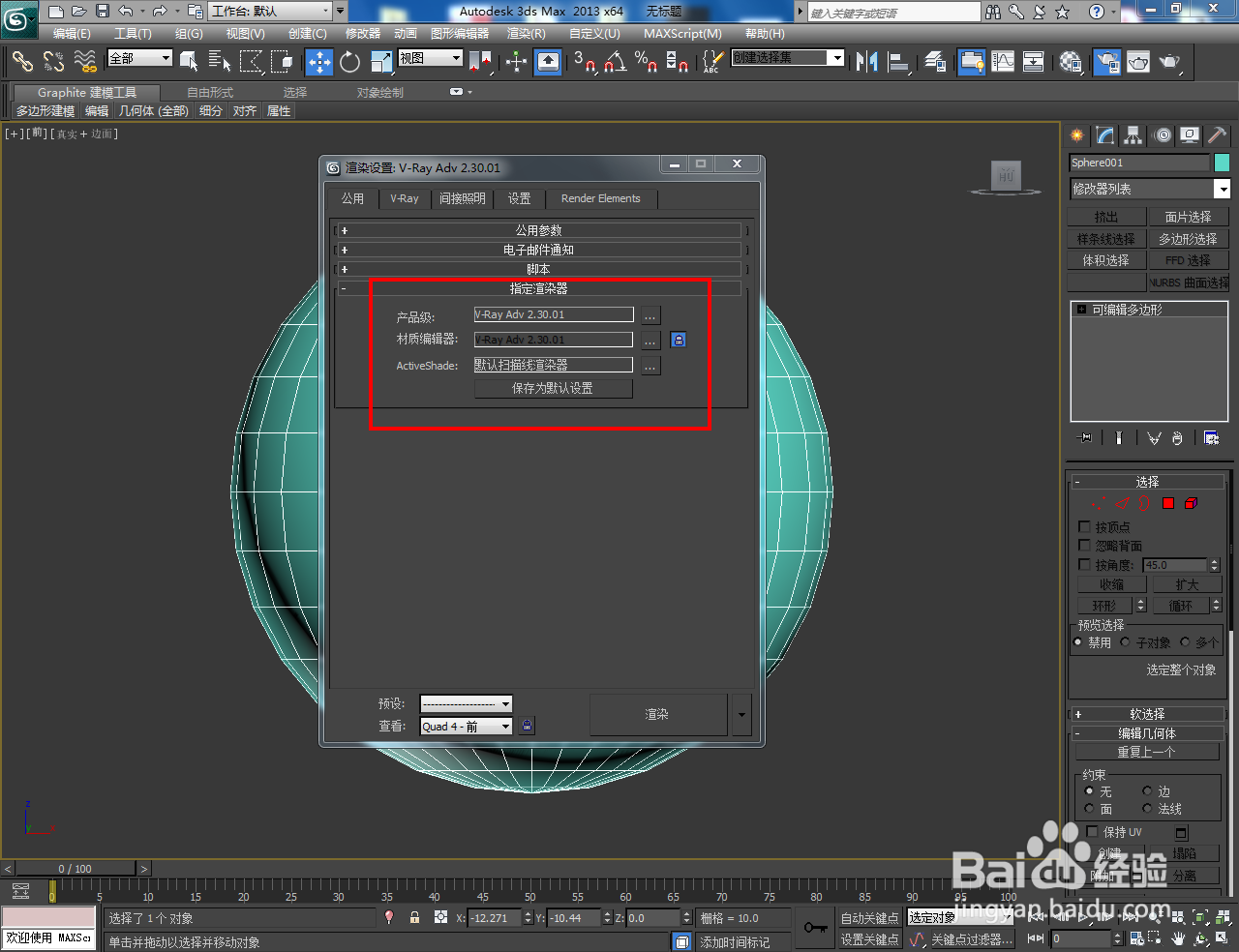Image resolution: width=1239 pixels, height=952 pixels.
Task: Open the 预设 dropdown
Action: point(466,704)
